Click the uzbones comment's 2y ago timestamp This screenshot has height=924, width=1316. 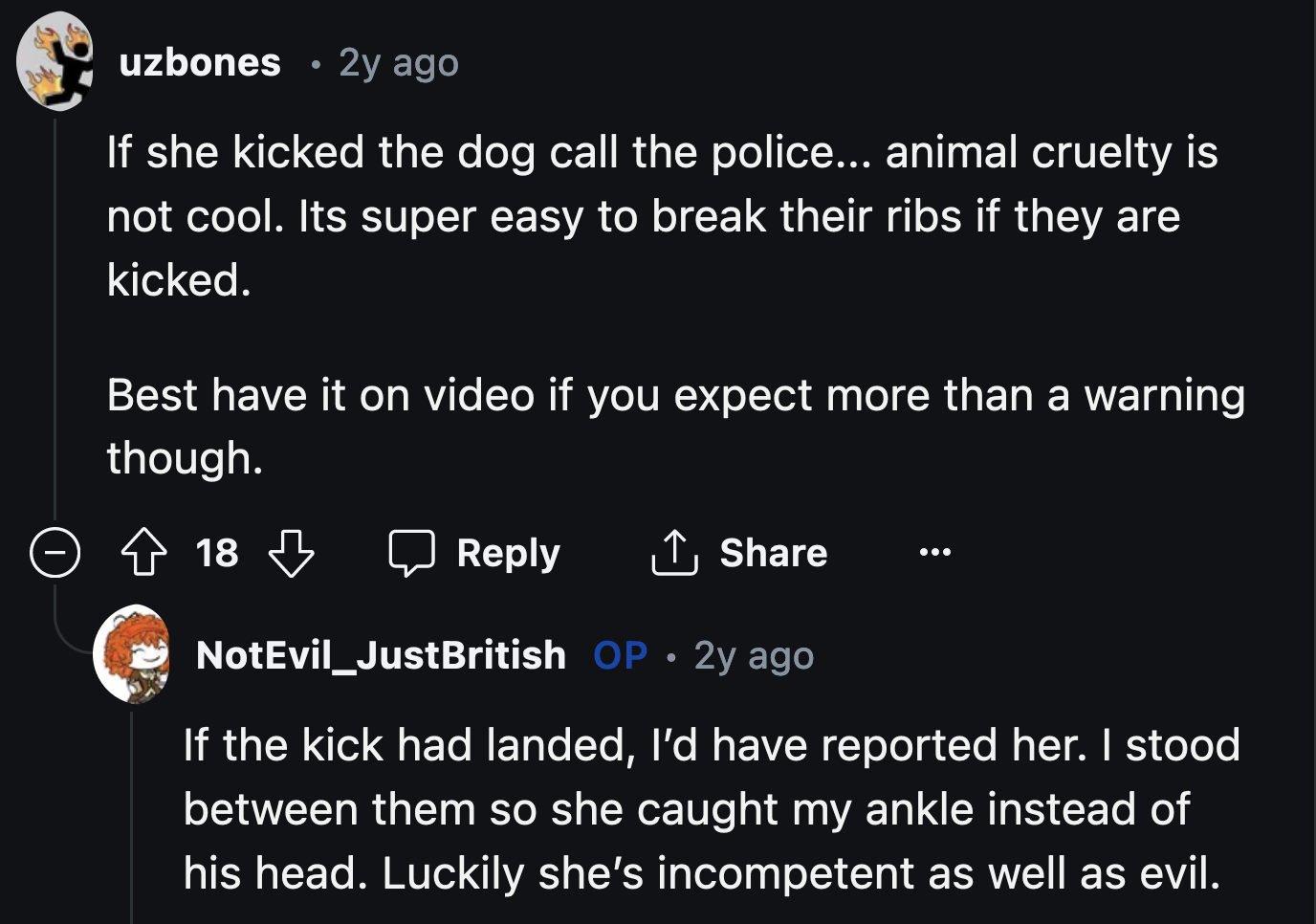tap(399, 63)
